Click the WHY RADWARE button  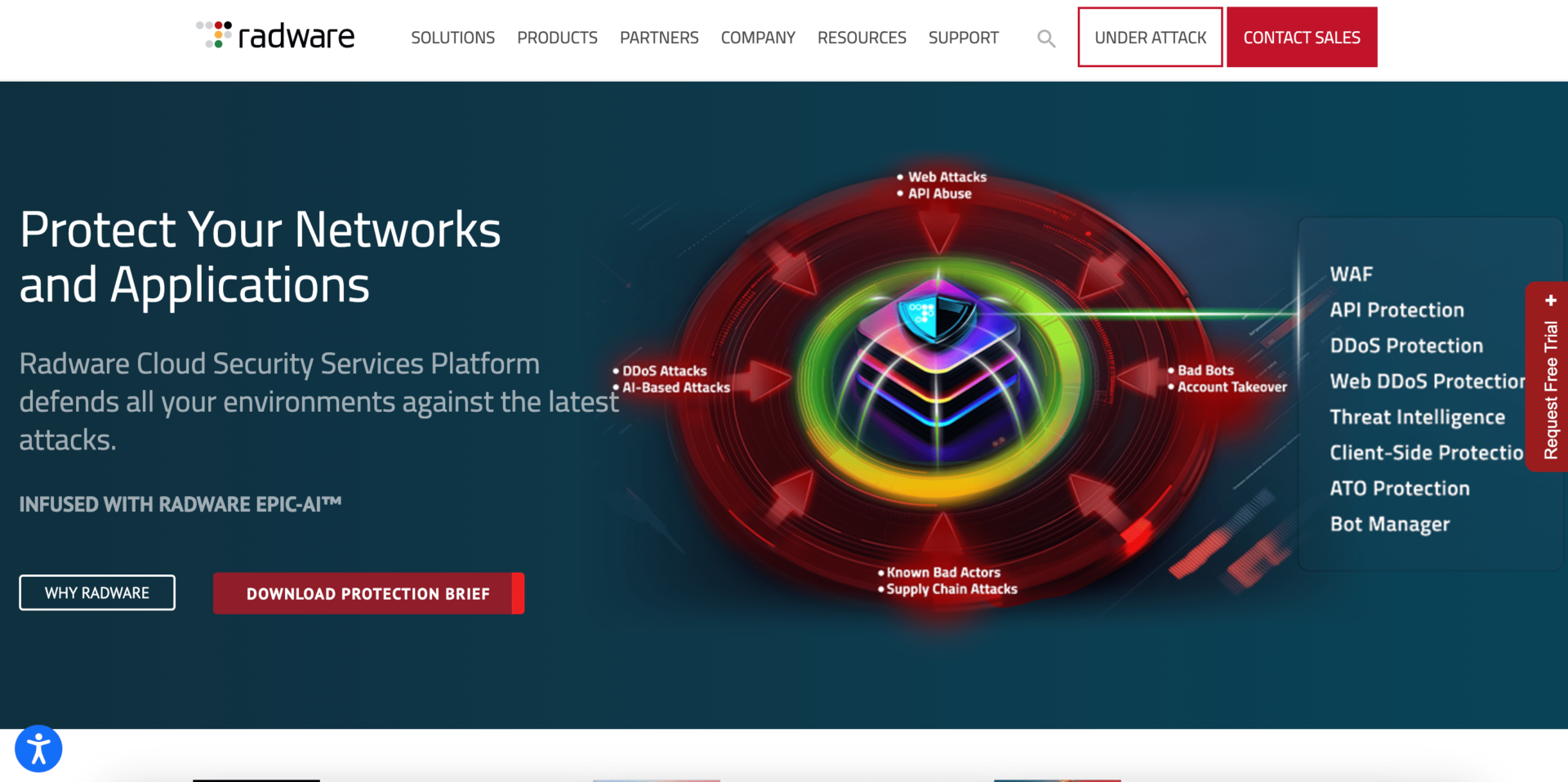coord(96,592)
